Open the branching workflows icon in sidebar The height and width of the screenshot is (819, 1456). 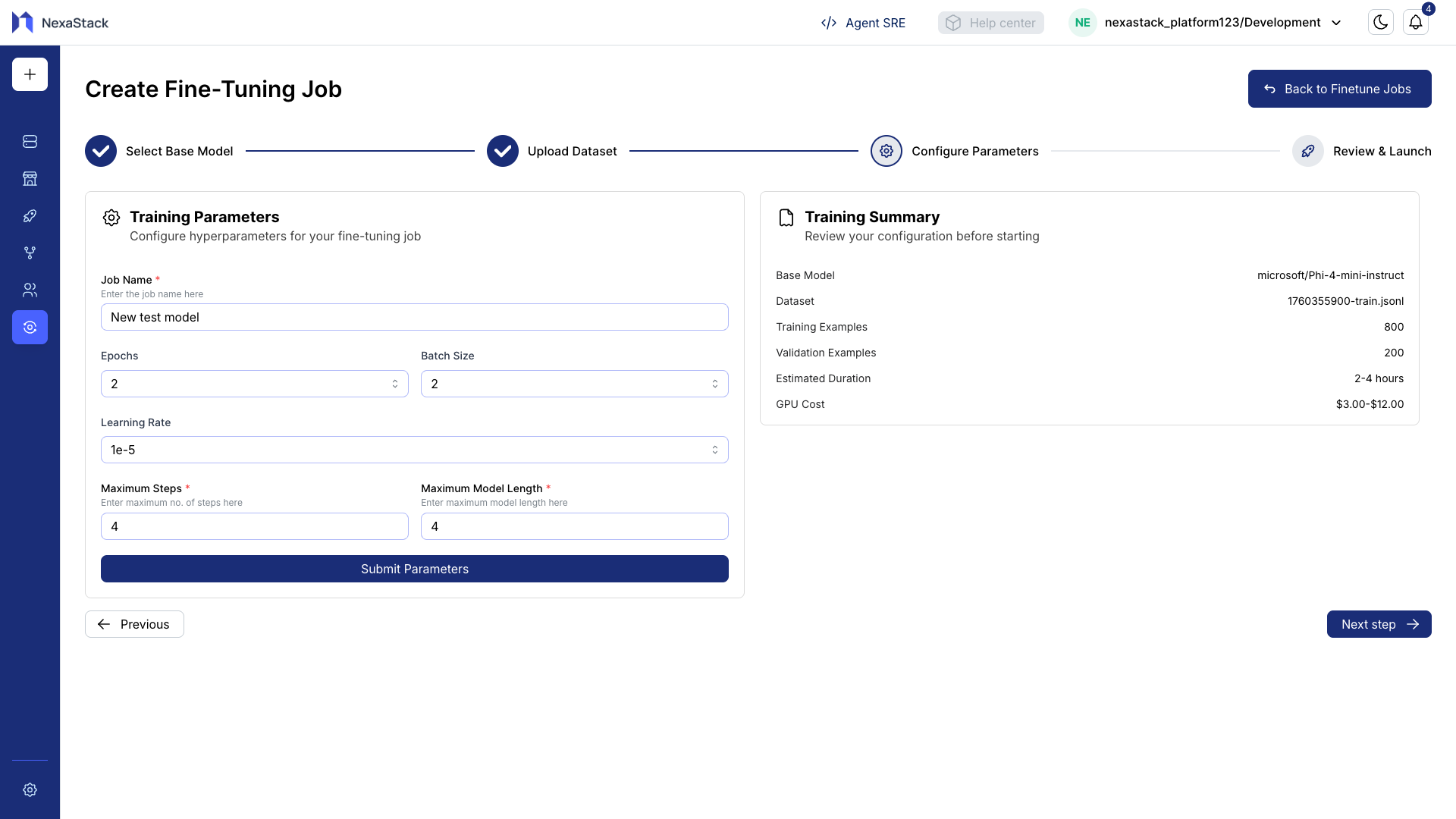[x=30, y=253]
